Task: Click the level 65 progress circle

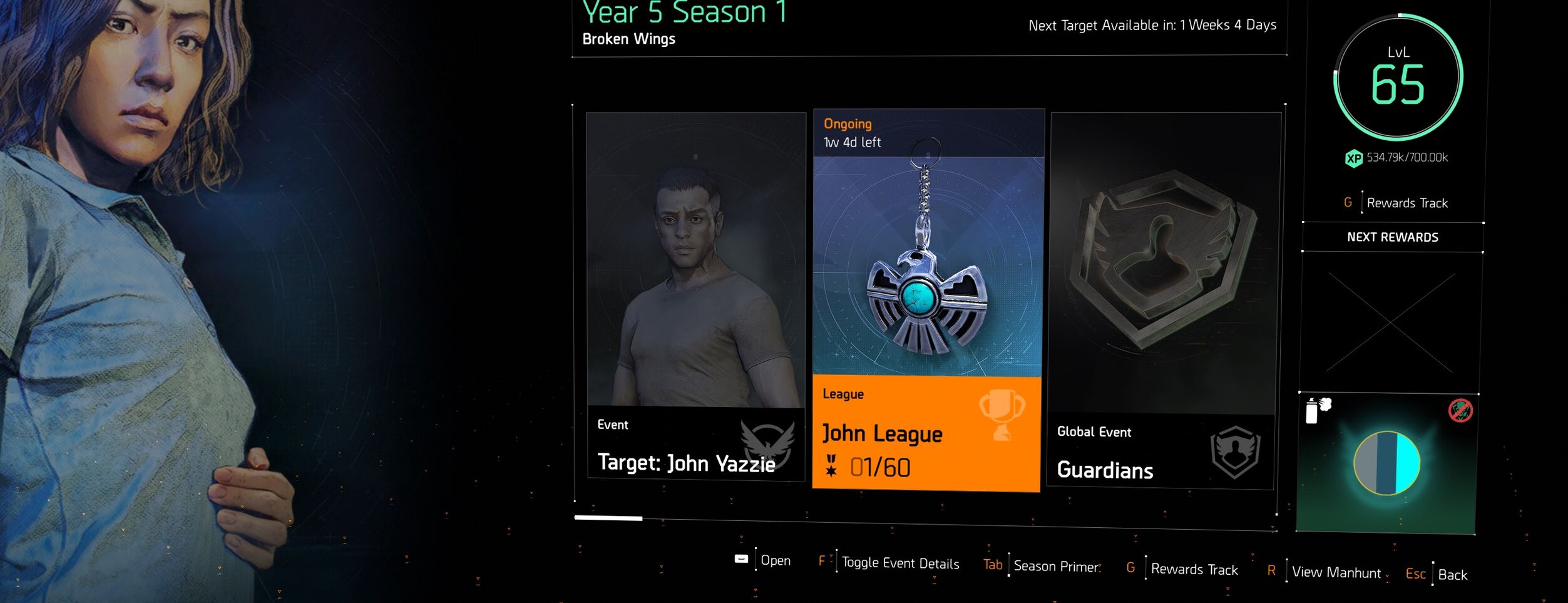Action: coord(1398,78)
